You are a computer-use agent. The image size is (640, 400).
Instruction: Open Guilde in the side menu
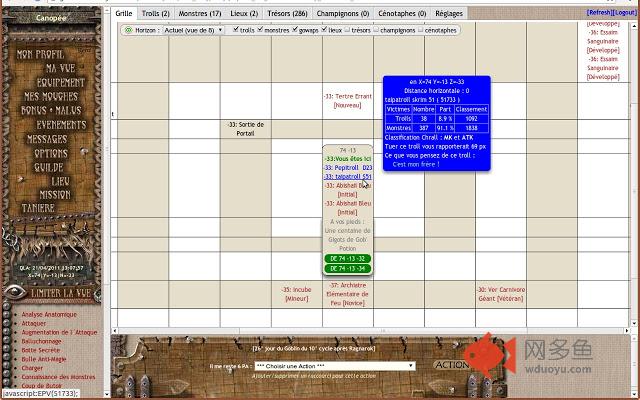(x=49, y=167)
